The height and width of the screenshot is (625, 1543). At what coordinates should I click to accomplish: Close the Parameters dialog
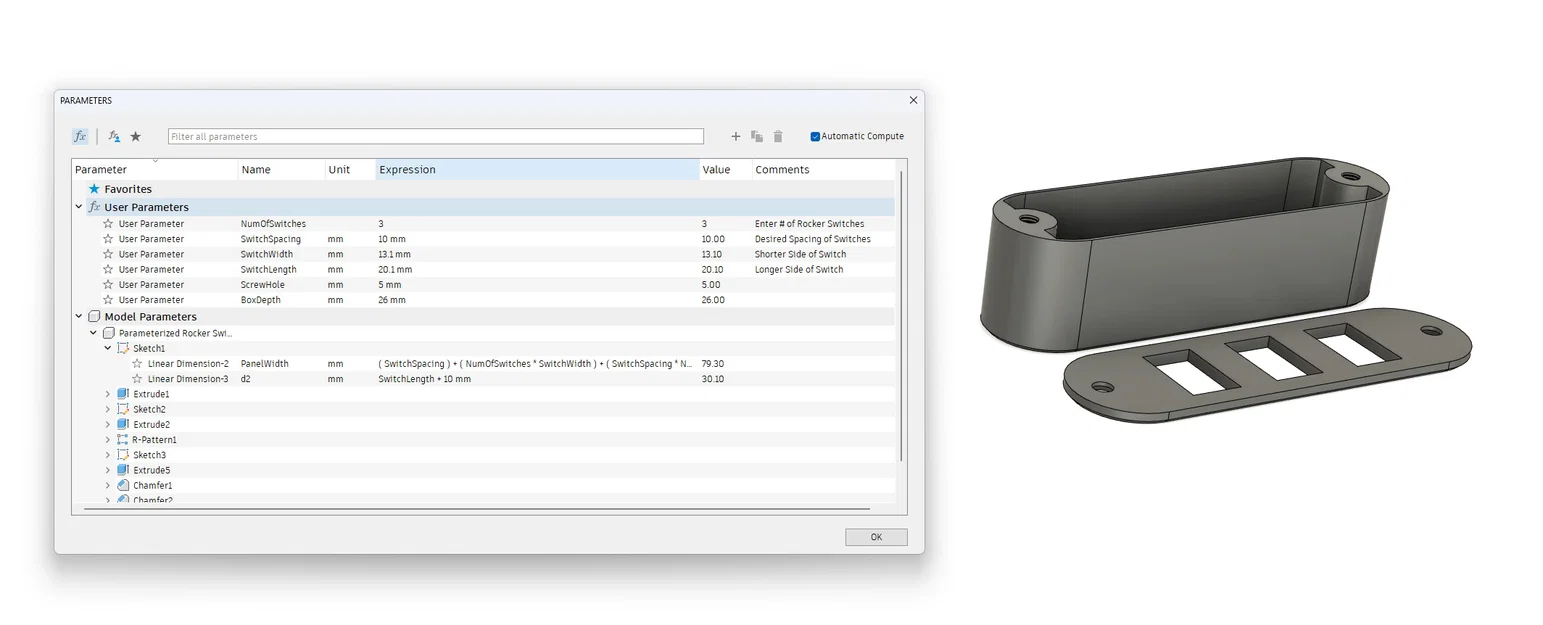(913, 101)
